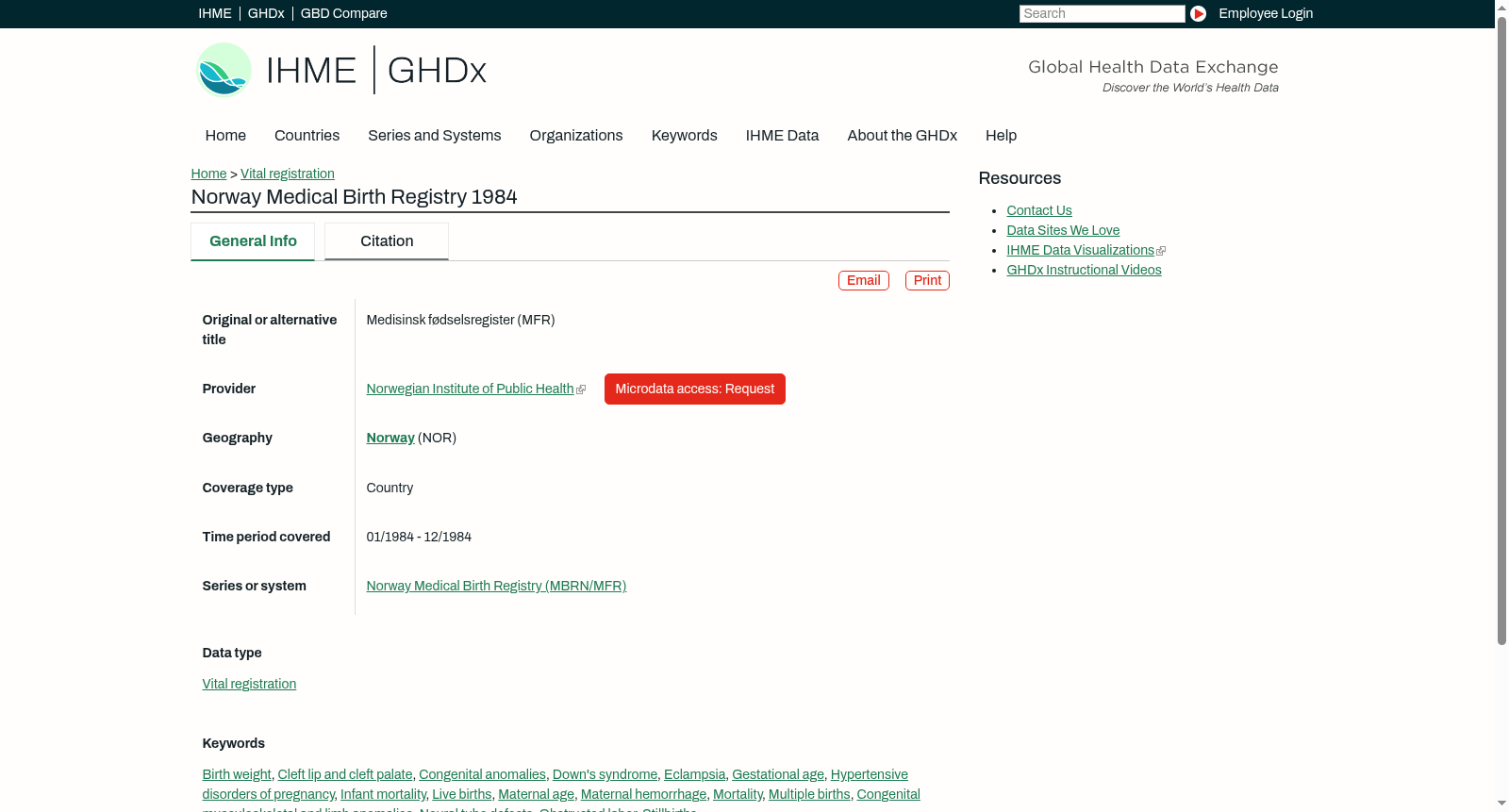Click the search submit arrow icon
Screen dimensions: 1509x812
click(1198, 13)
